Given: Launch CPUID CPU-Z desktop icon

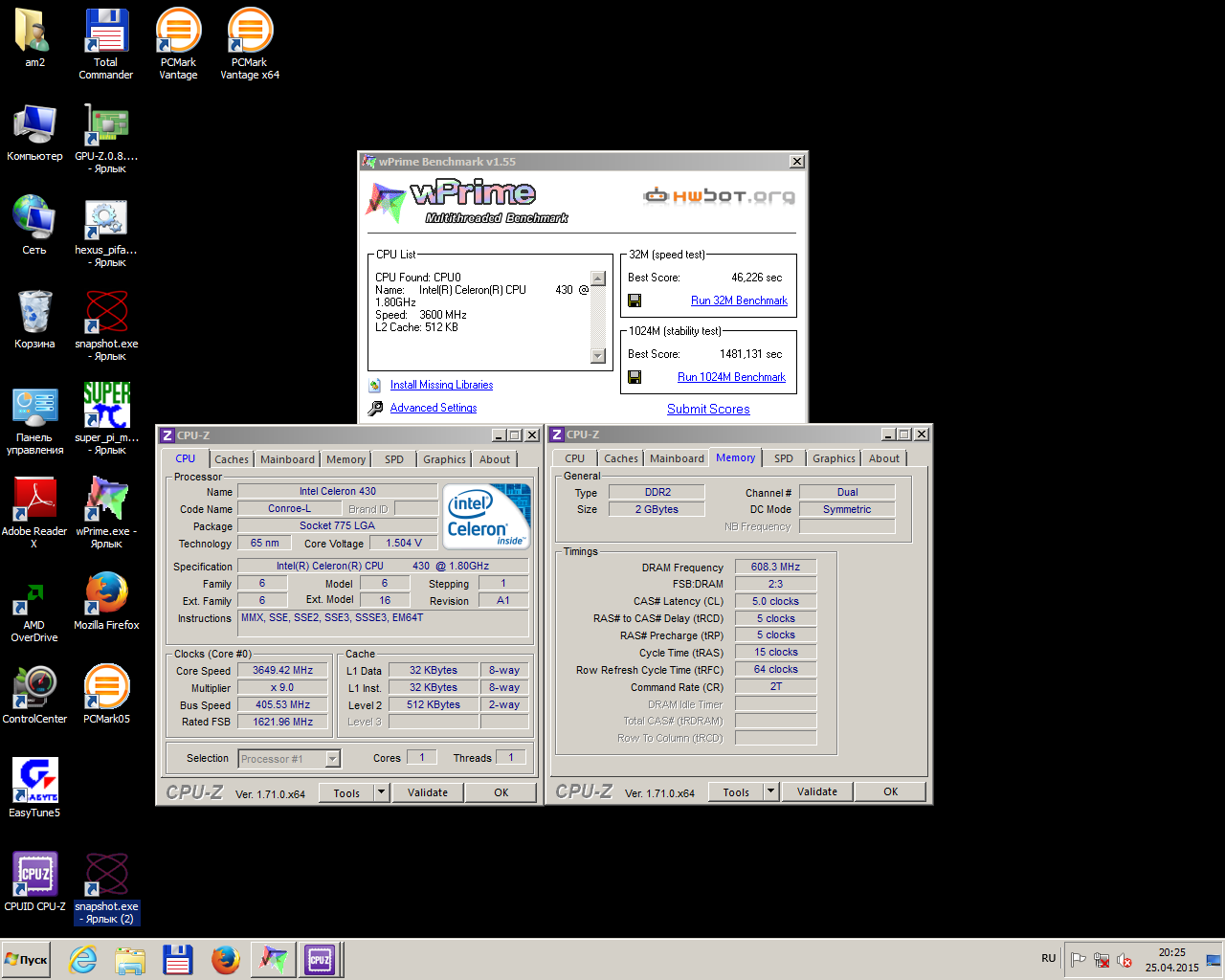Looking at the screenshot, I should (34, 881).
